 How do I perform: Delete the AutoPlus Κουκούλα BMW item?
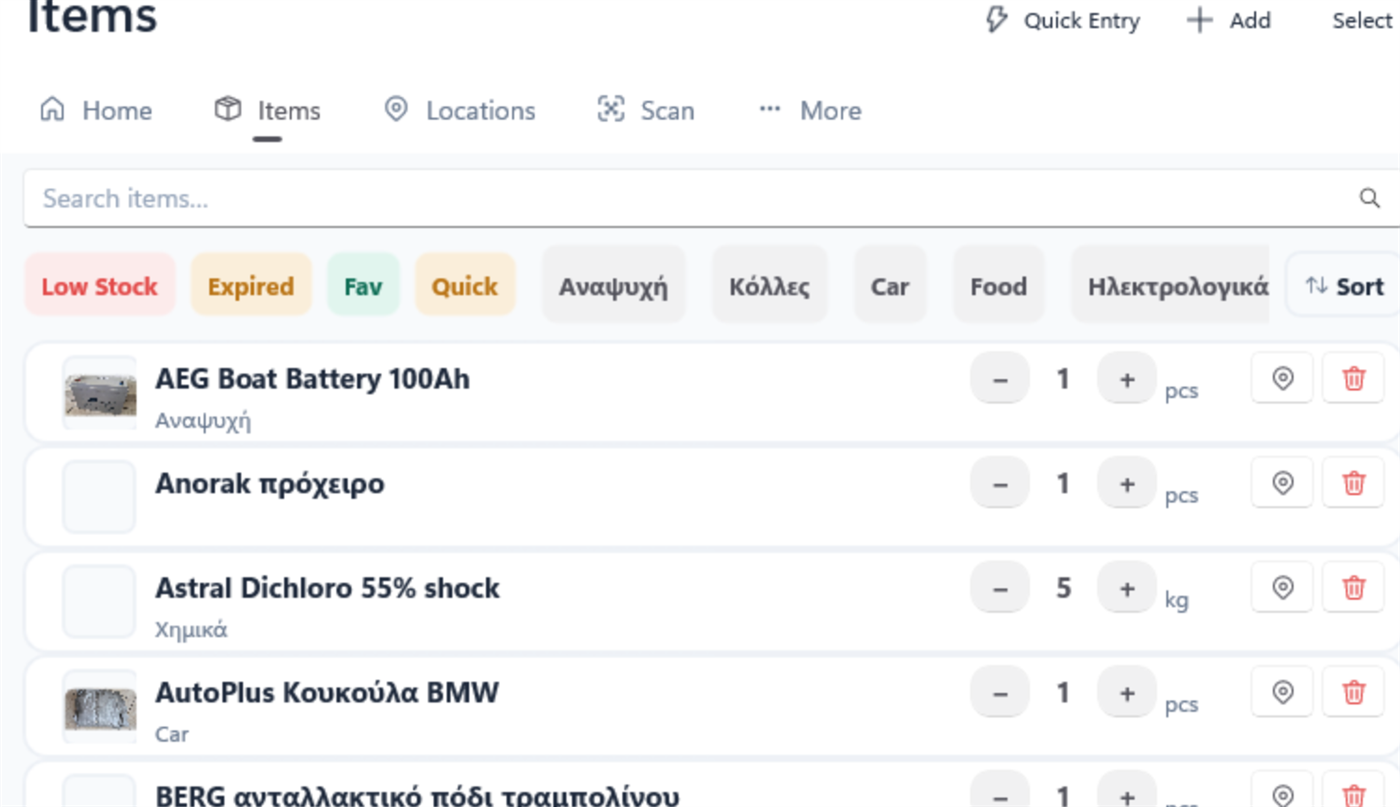1353,692
